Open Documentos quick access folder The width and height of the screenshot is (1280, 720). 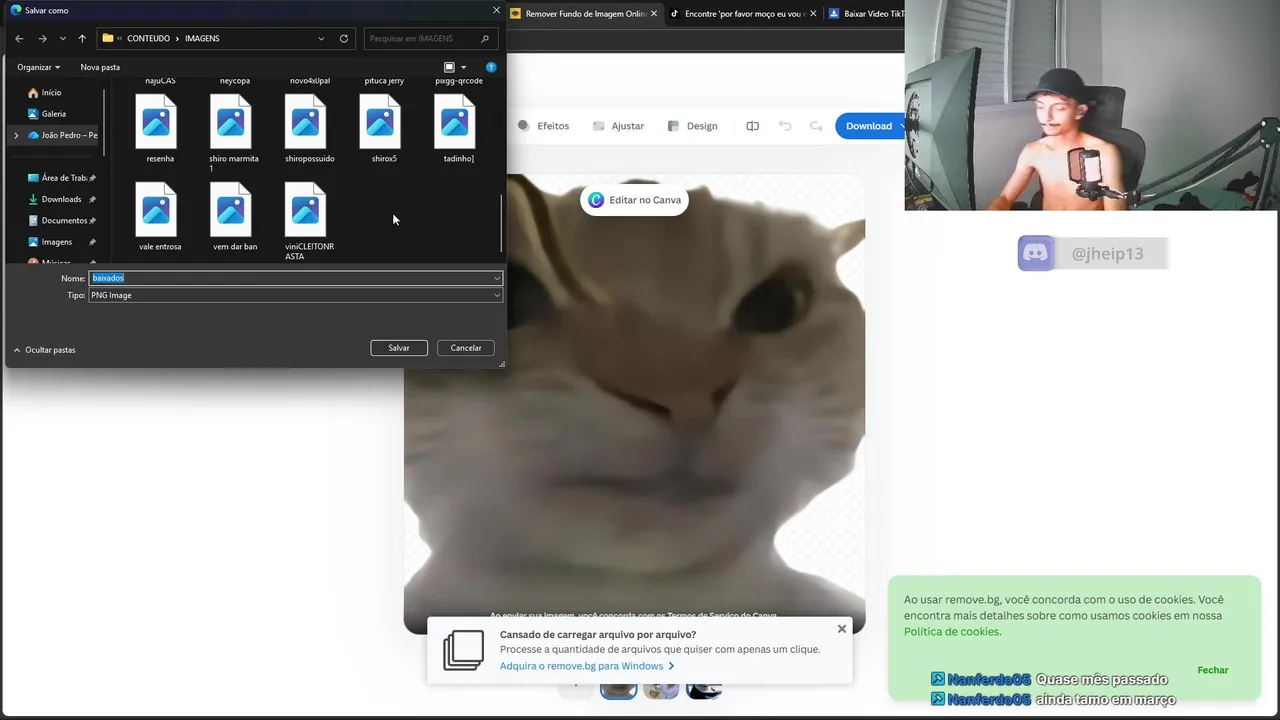(x=62, y=220)
